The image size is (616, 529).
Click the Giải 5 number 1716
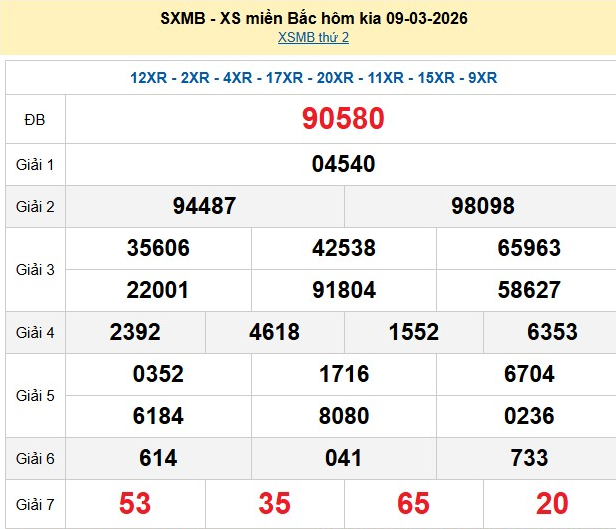pos(344,374)
